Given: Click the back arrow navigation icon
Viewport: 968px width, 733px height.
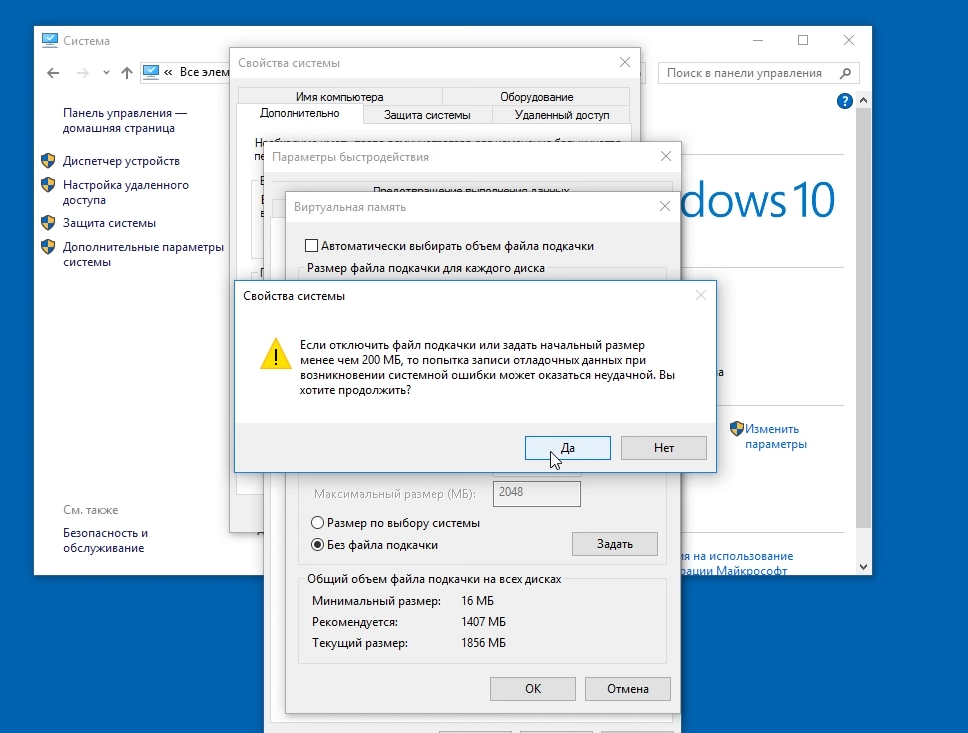Looking at the screenshot, I should pos(53,73).
